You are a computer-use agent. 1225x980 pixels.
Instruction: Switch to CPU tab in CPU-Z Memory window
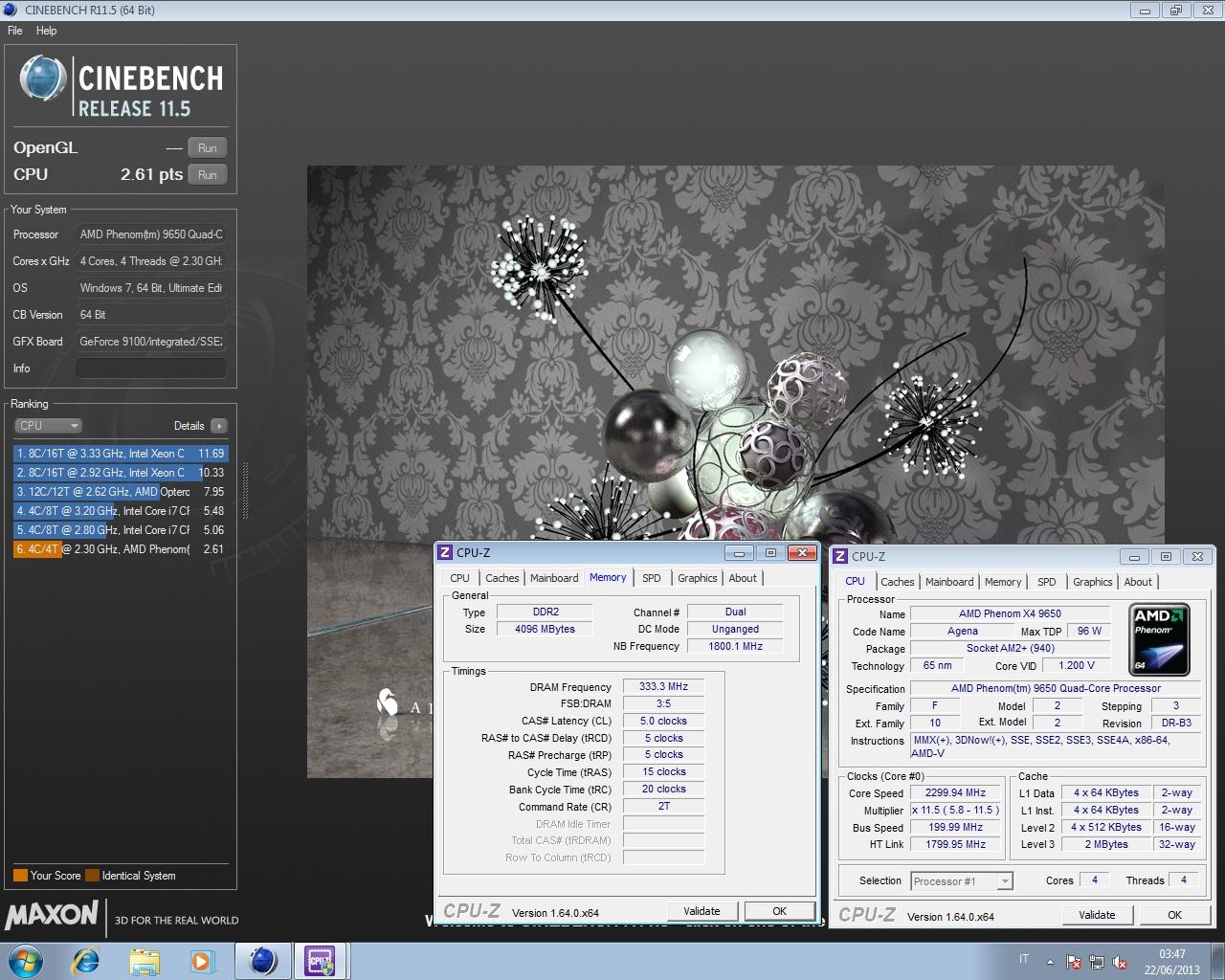(x=459, y=578)
